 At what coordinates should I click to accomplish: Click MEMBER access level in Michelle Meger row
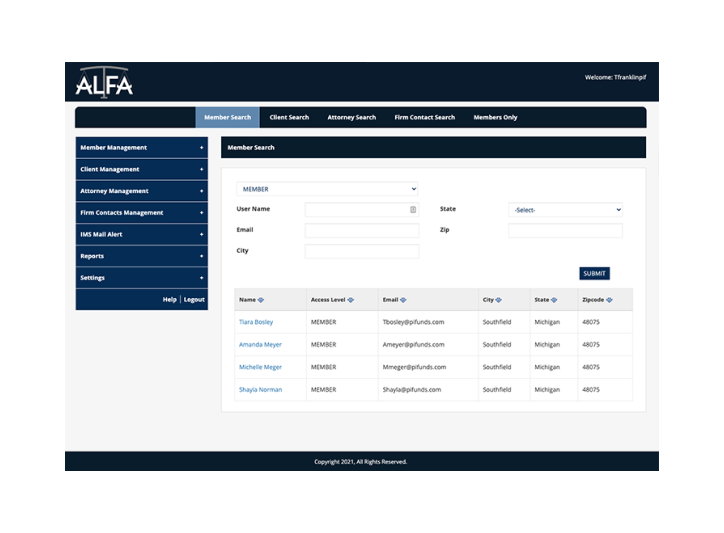coord(323,367)
